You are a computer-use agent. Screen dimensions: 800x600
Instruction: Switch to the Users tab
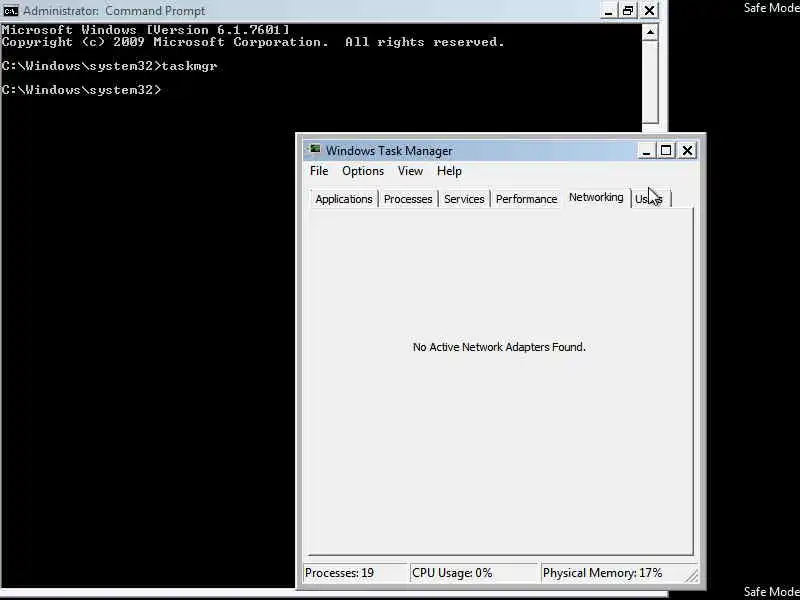650,199
